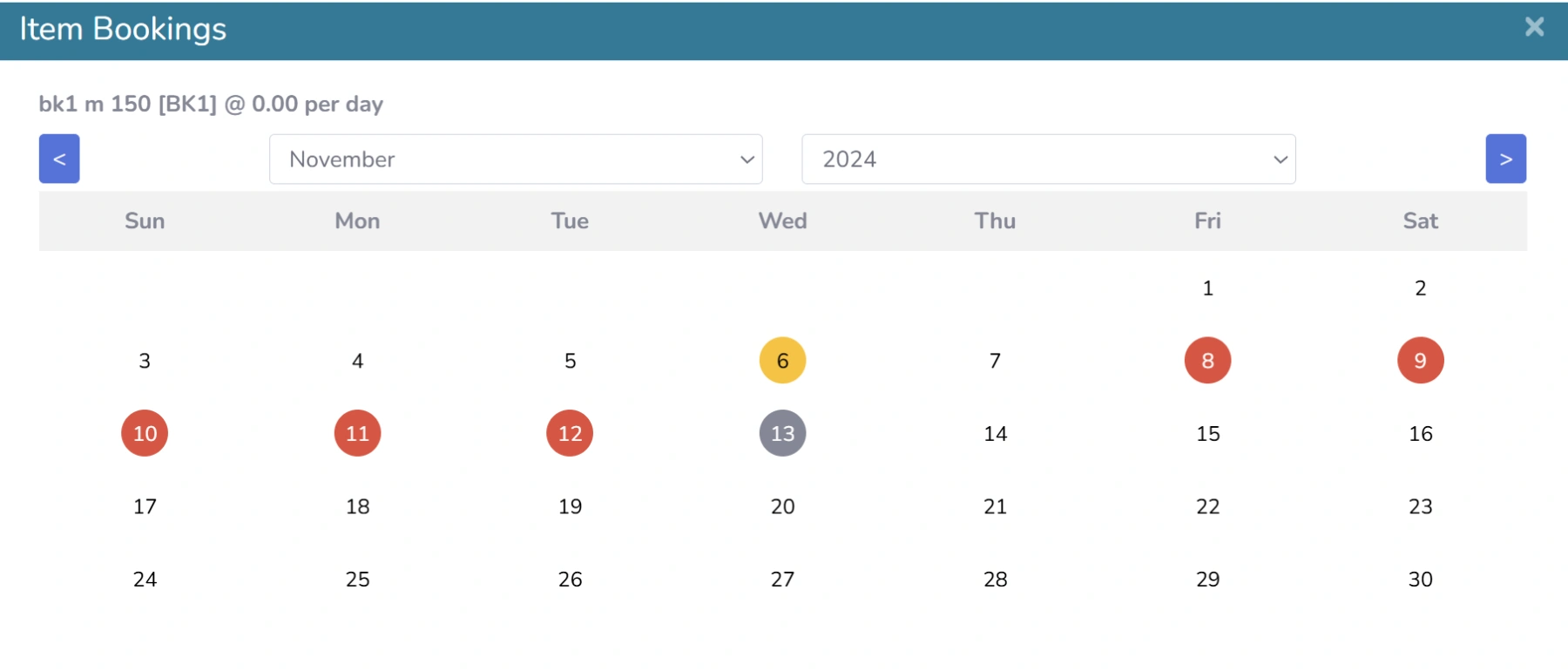This screenshot has height=671, width=1568.
Task: Choose the red booked day 10
Action: pos(145,433)
